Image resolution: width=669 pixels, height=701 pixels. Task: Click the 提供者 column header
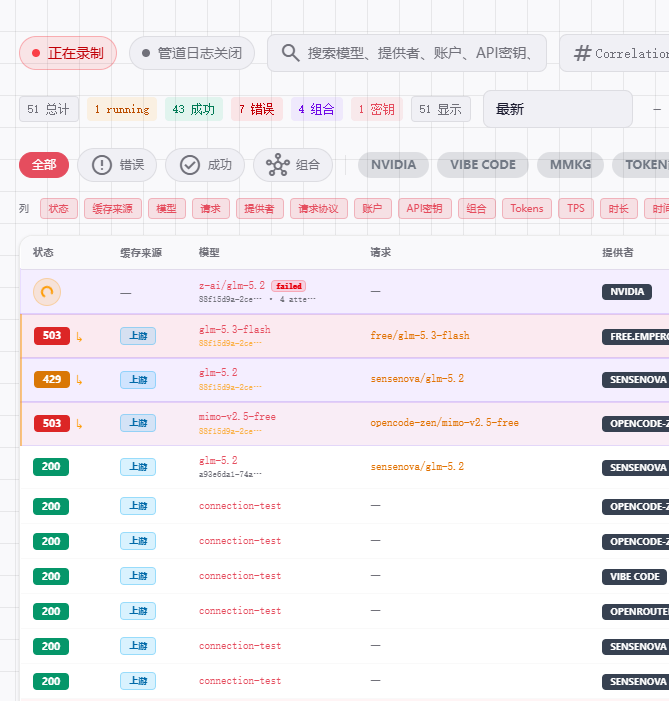pyautogui.click(x=618, y=253)
